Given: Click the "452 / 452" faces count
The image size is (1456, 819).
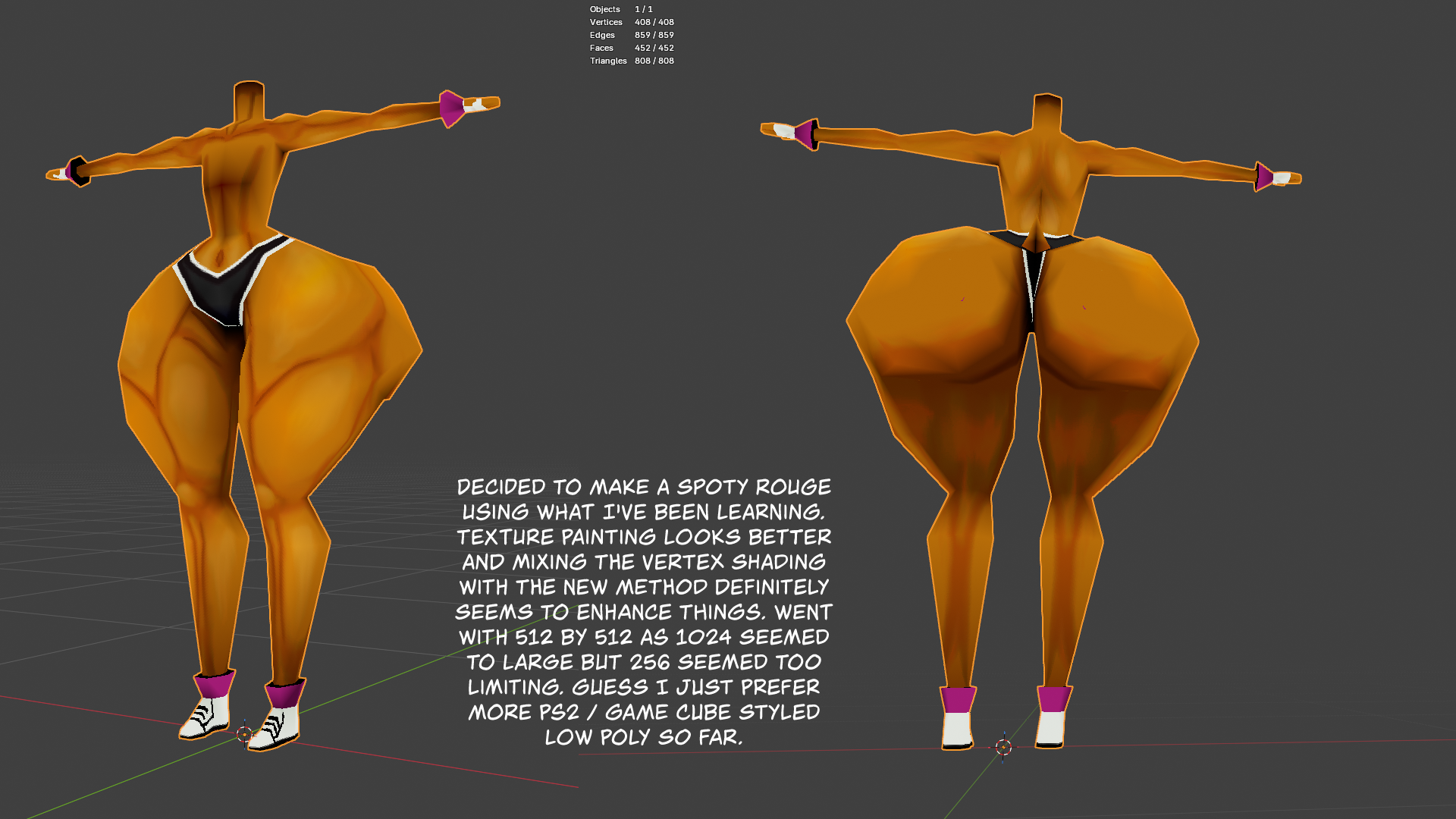Looking at the screenshot, I should click(x=654, y=48).
